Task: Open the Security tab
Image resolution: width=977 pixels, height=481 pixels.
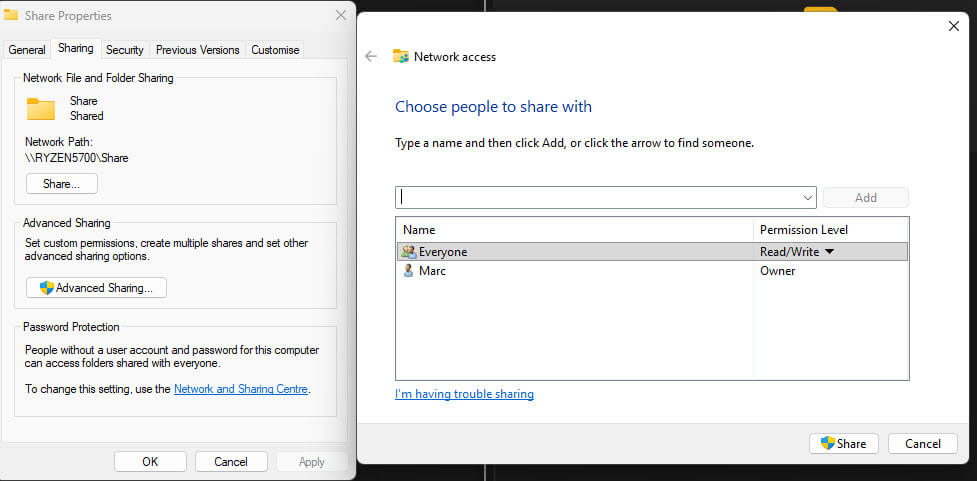Action: click(125, 50)
